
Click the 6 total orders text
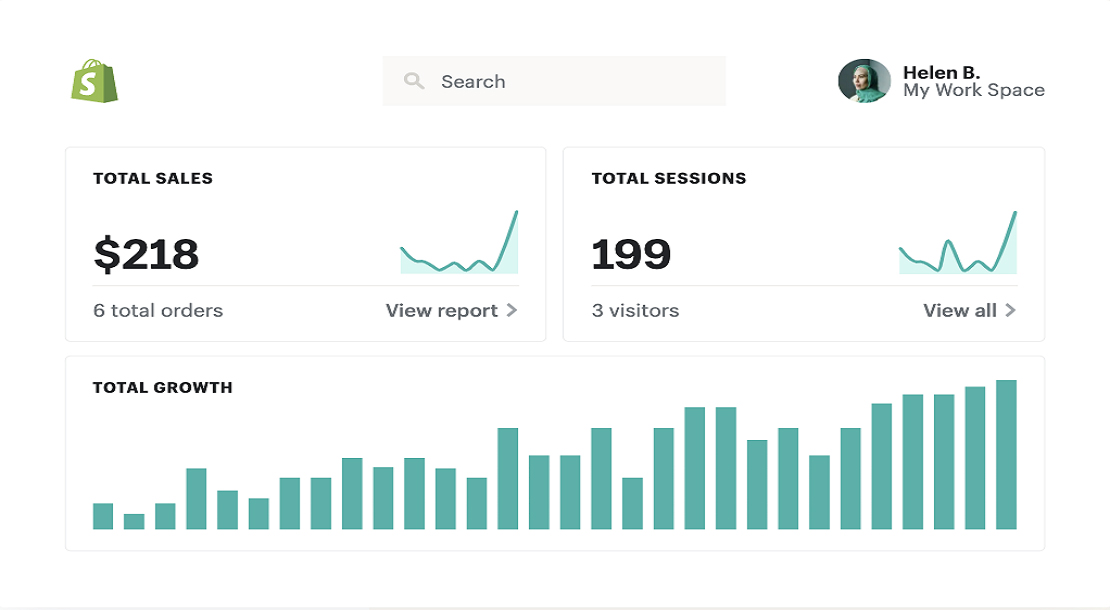158,311
